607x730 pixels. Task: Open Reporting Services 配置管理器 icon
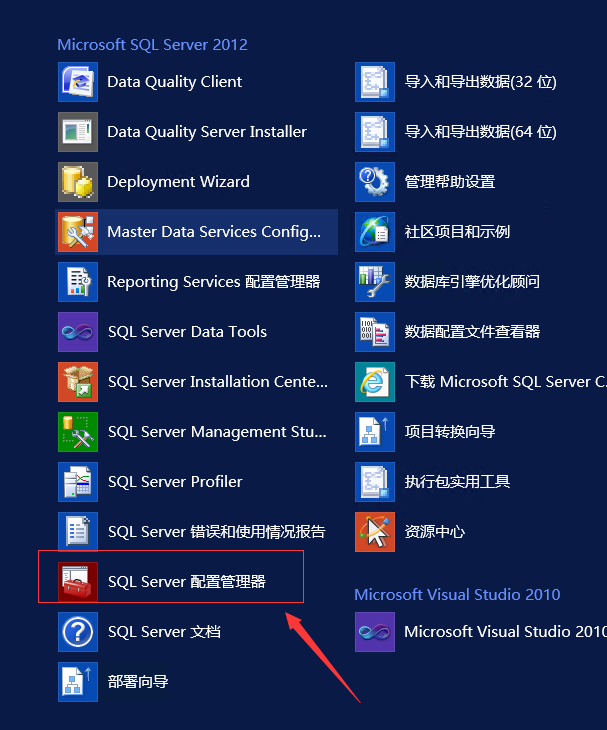coord(78,282)
